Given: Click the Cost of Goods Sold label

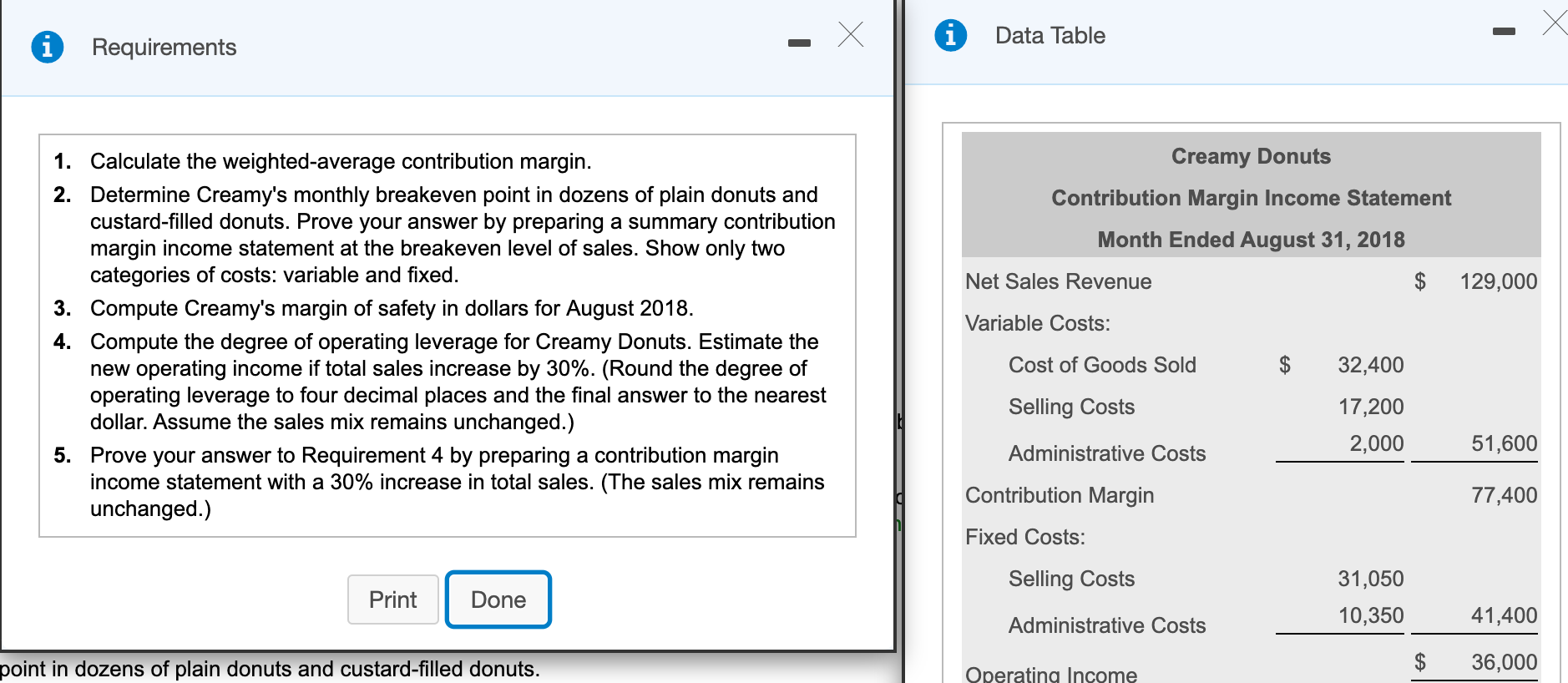Looking at the screenshot, I should [x=1102, y=365].
